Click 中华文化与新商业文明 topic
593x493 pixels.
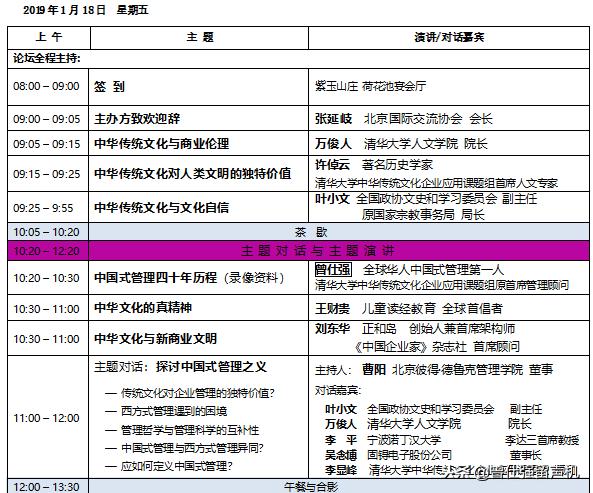155,338
